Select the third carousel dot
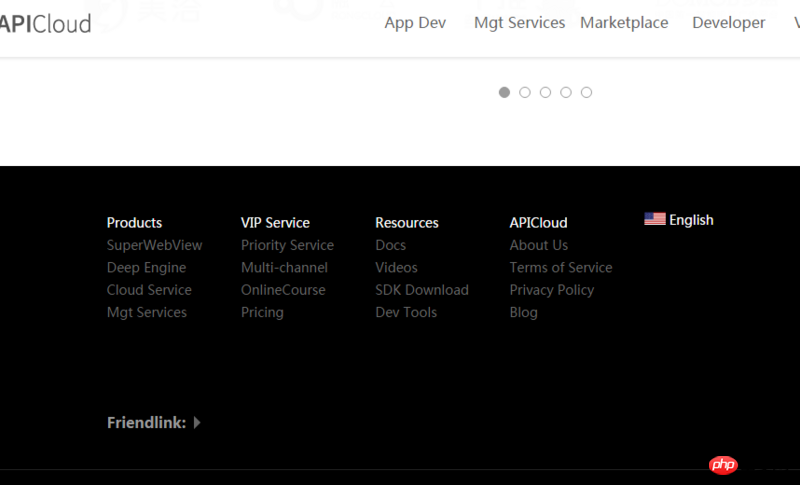 point(545,92)
